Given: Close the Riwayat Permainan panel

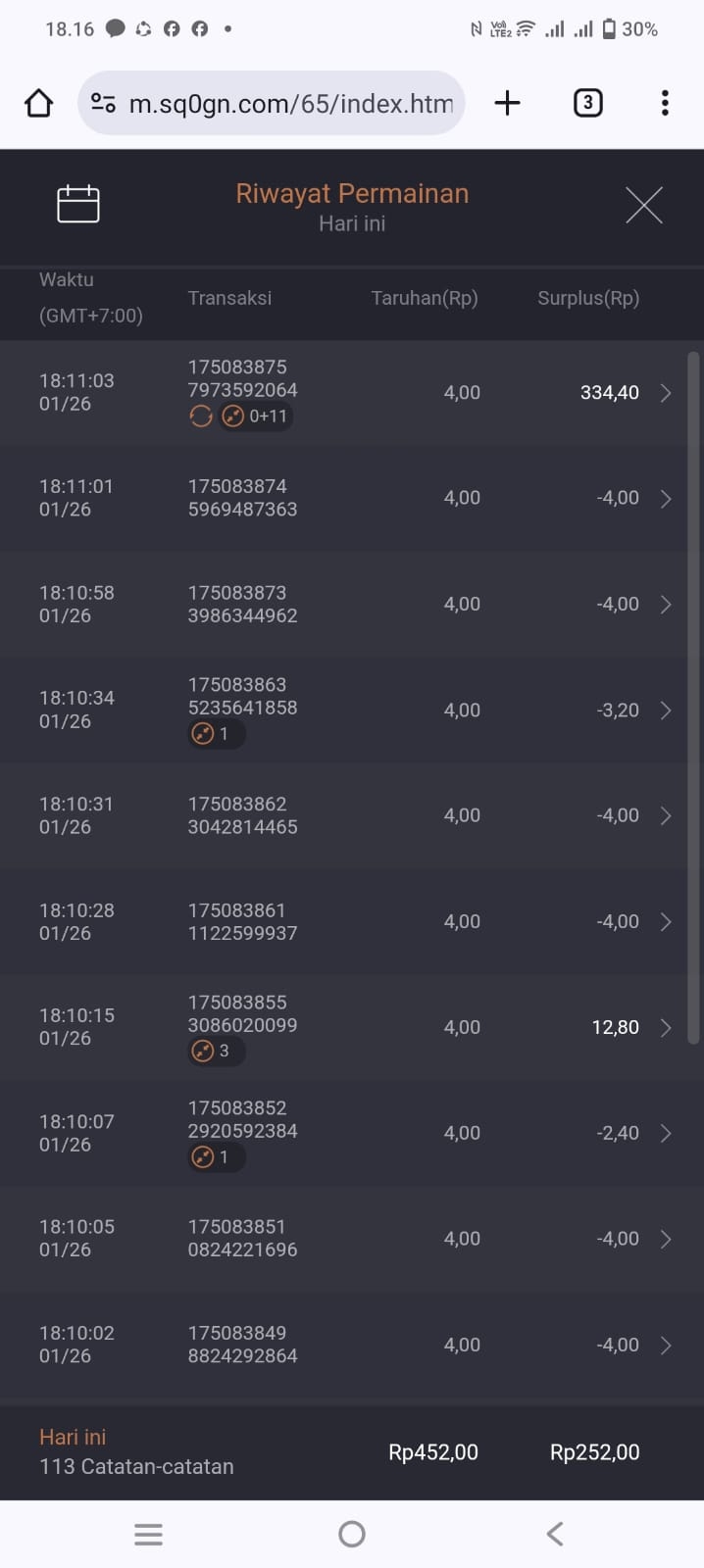Looking at the screenshot, I should (x=643, y=205).
